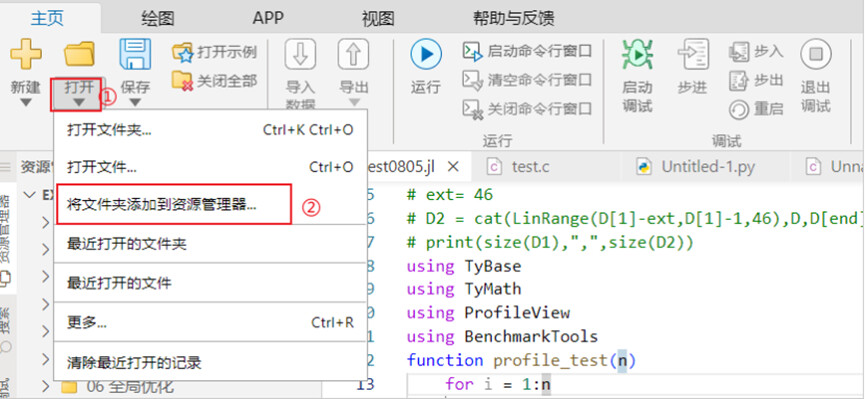Click code line using BenchmarkTools

point(502,336)
